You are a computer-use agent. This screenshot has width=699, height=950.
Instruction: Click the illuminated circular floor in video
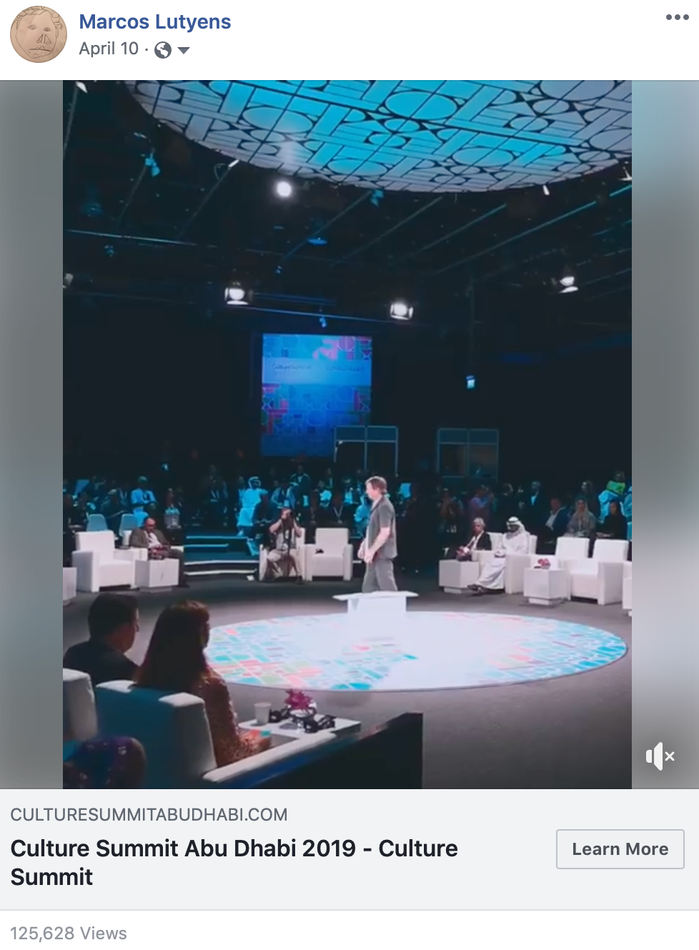418,651
